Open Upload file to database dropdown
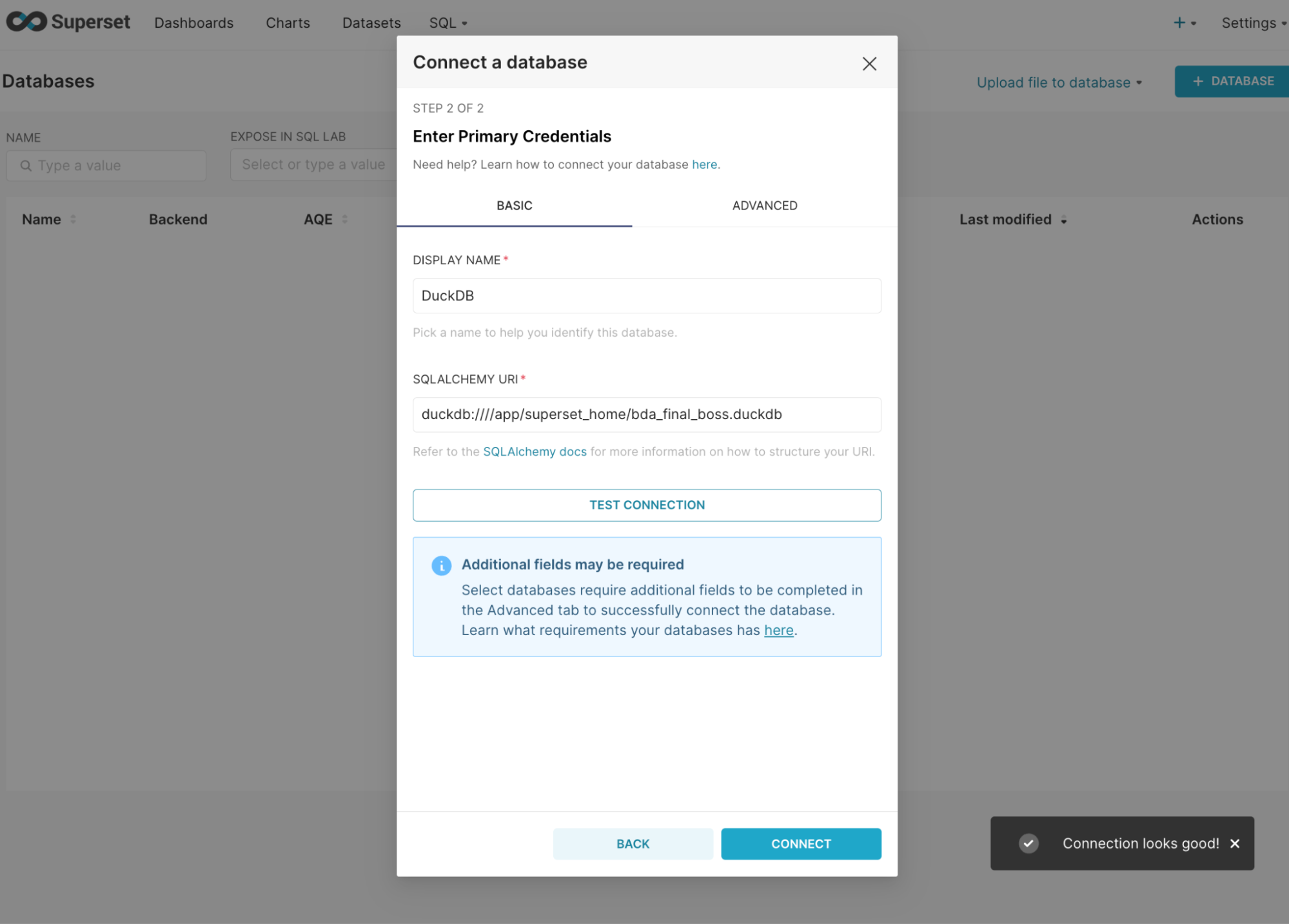 click(1059, 83)
